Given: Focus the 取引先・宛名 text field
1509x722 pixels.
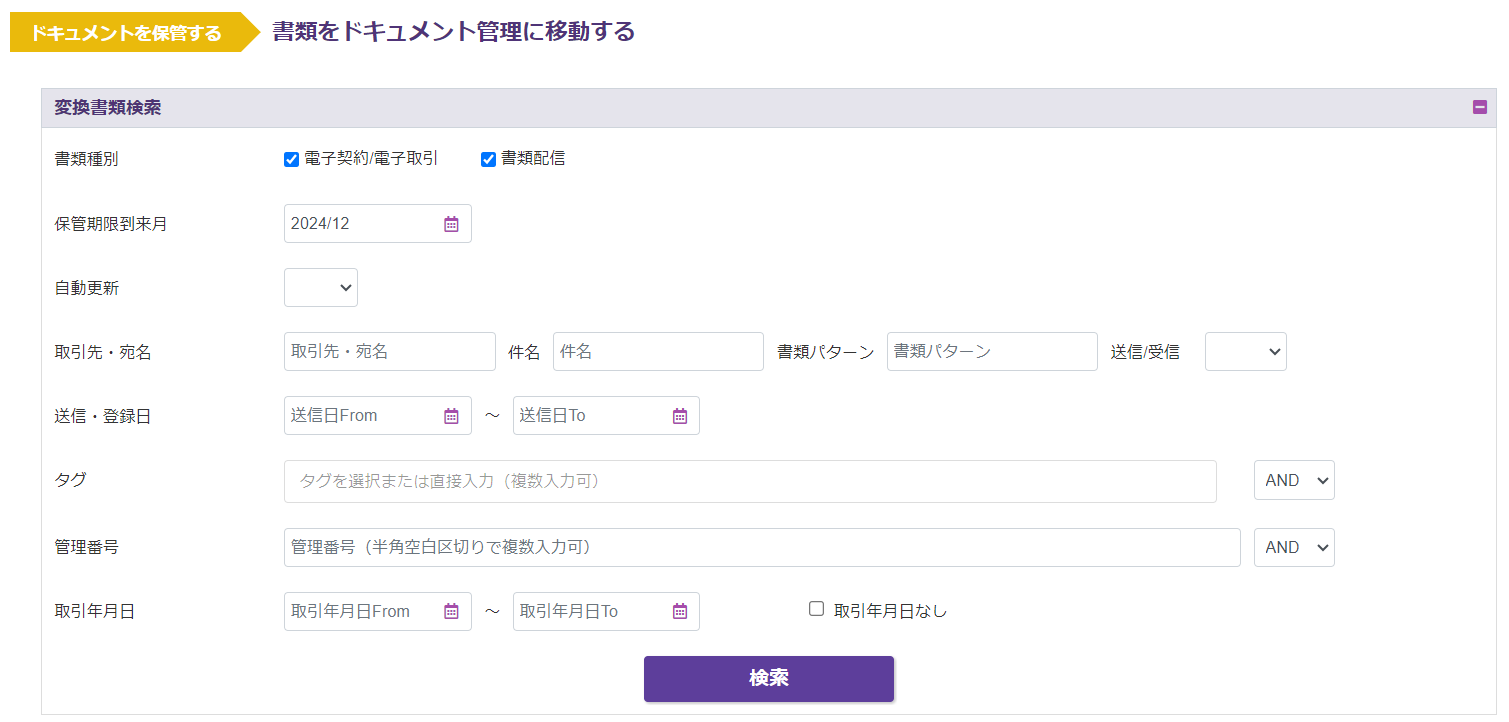Looking at the screenshot, I should point(389,352).
